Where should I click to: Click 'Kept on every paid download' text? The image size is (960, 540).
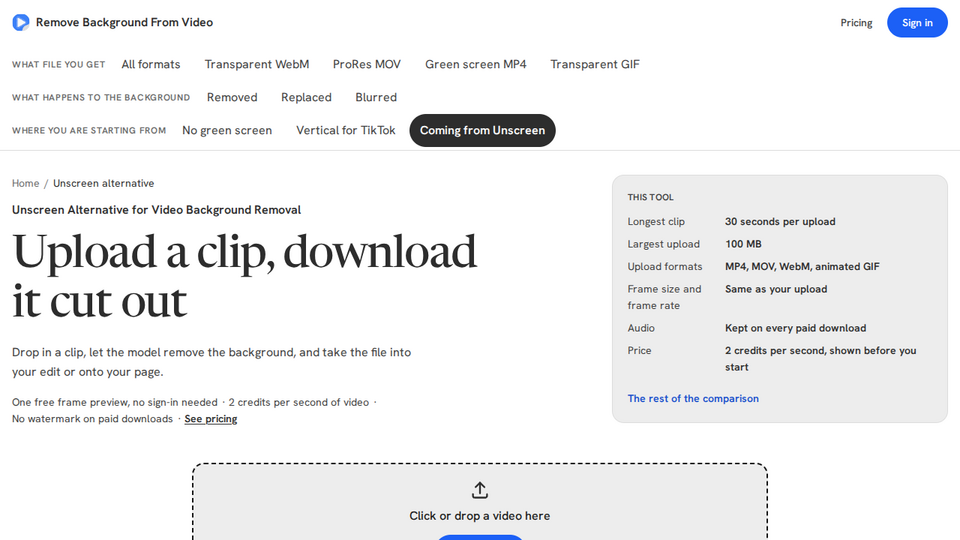click(x=795, y=328)
